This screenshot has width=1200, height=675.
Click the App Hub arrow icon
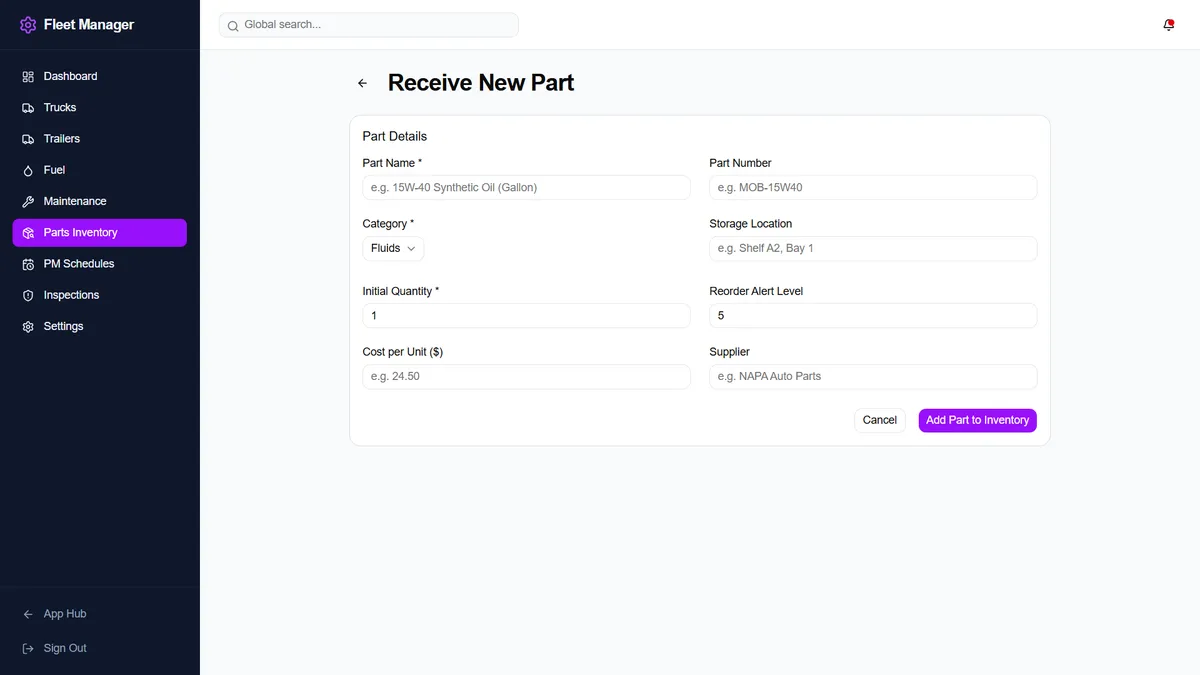(28, 614)
